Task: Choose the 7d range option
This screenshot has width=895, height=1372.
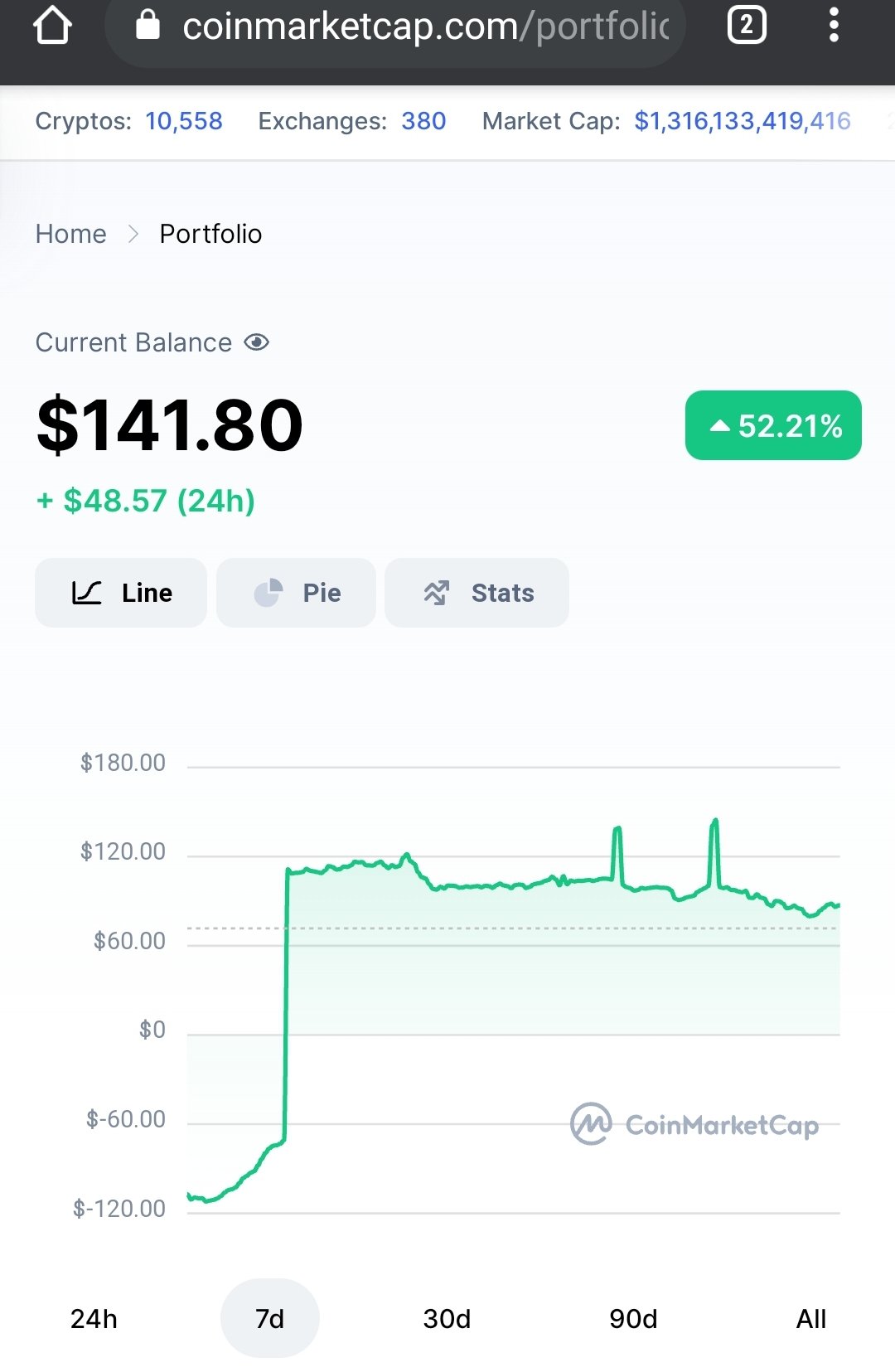Action: 270,1318
